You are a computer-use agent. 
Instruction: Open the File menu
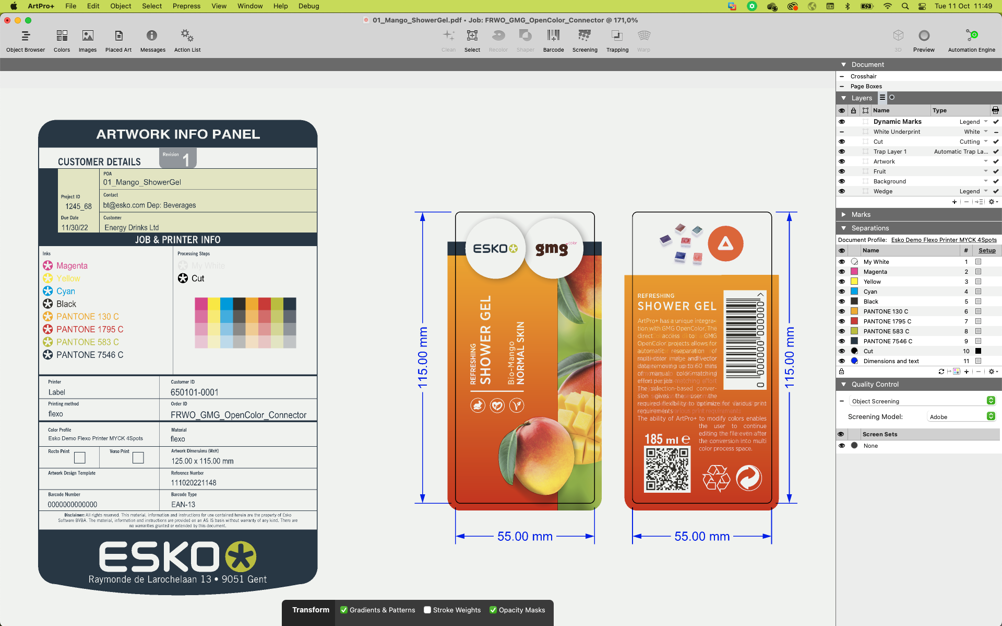click(x=70, y=6)
